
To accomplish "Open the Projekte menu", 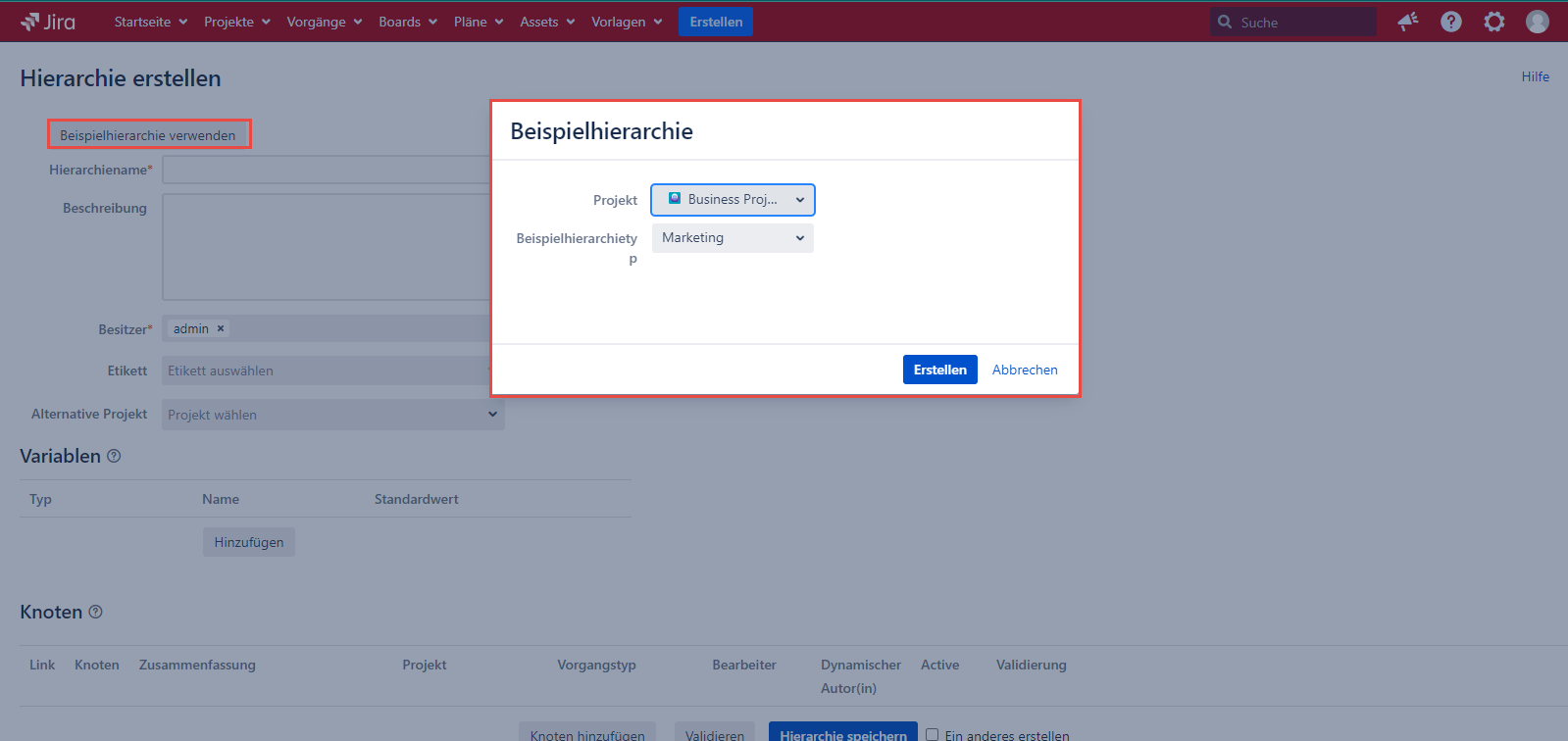I will (236, 22).
